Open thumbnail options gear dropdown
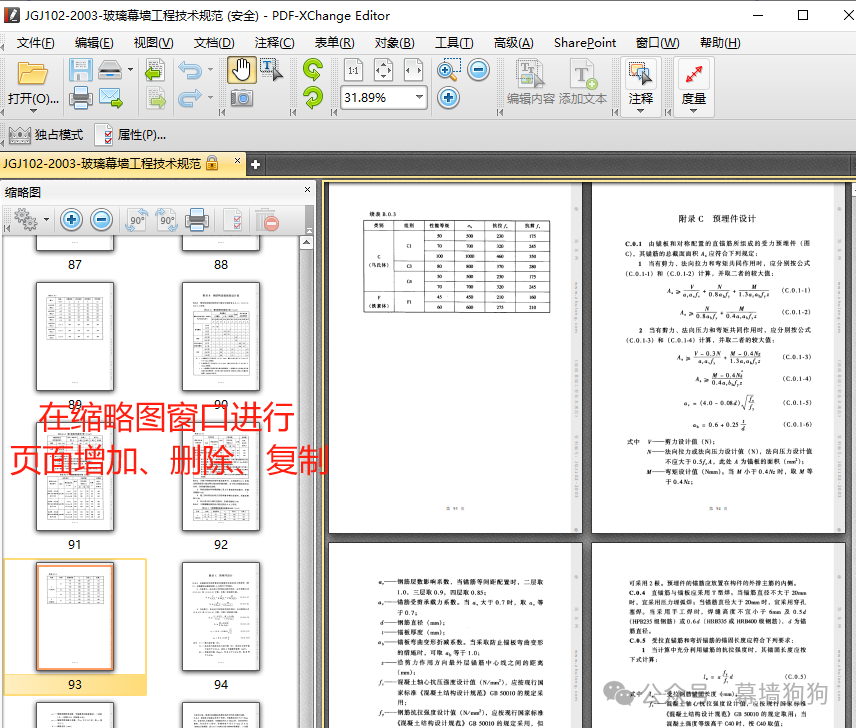The image size is (856, 728). pos(28,220)
